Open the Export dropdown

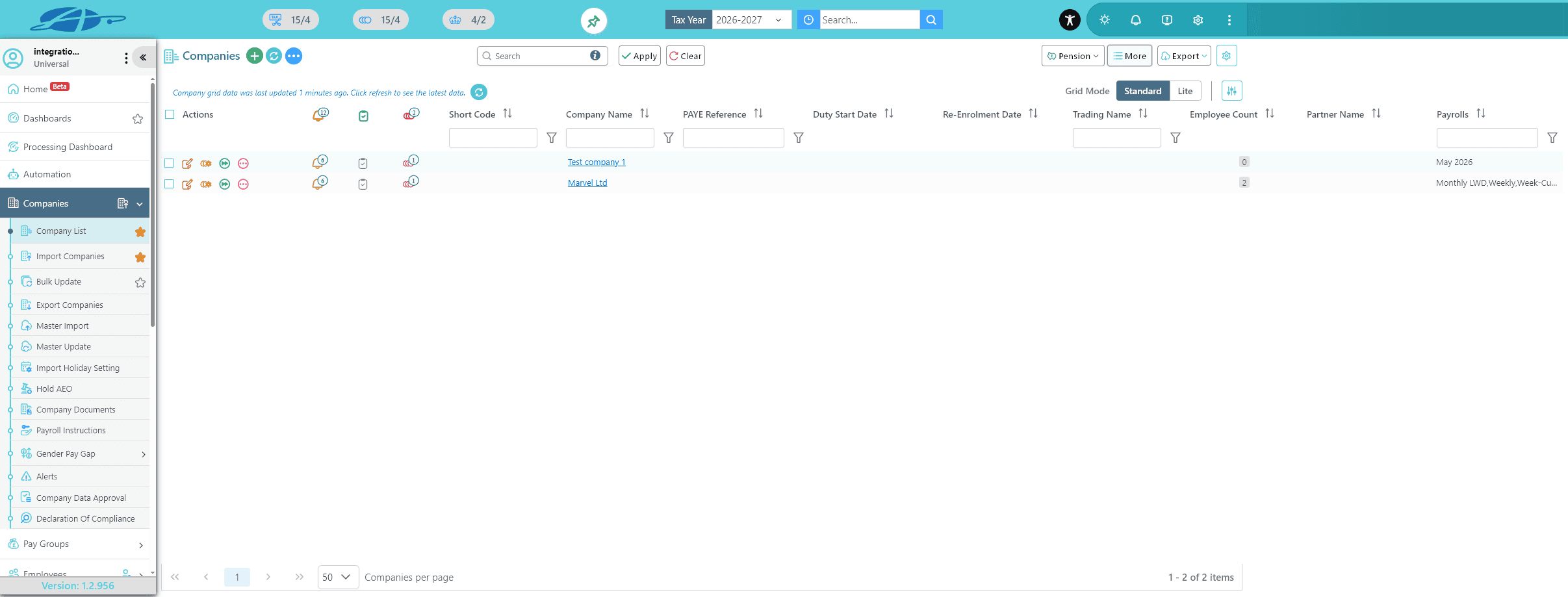coord(1184,56)
